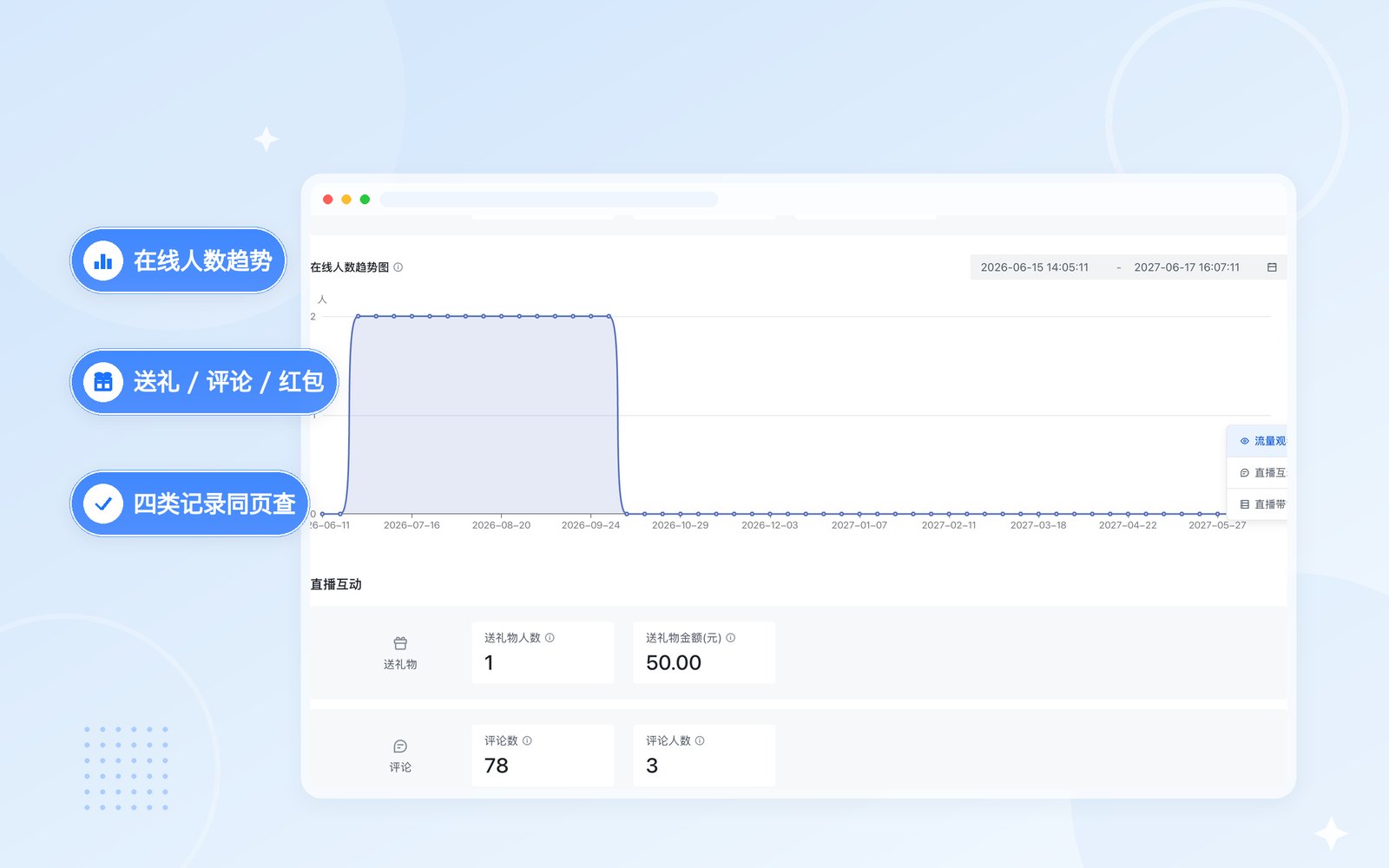Edit start date 2026-06-15 14:05:11
This screenshot has height=868, width=1389.
(1035, 267)
